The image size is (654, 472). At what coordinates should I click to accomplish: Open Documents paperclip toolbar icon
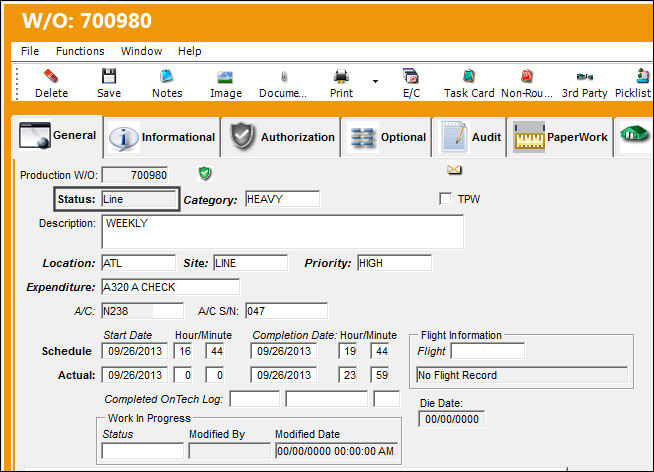(x=284, y=77)
